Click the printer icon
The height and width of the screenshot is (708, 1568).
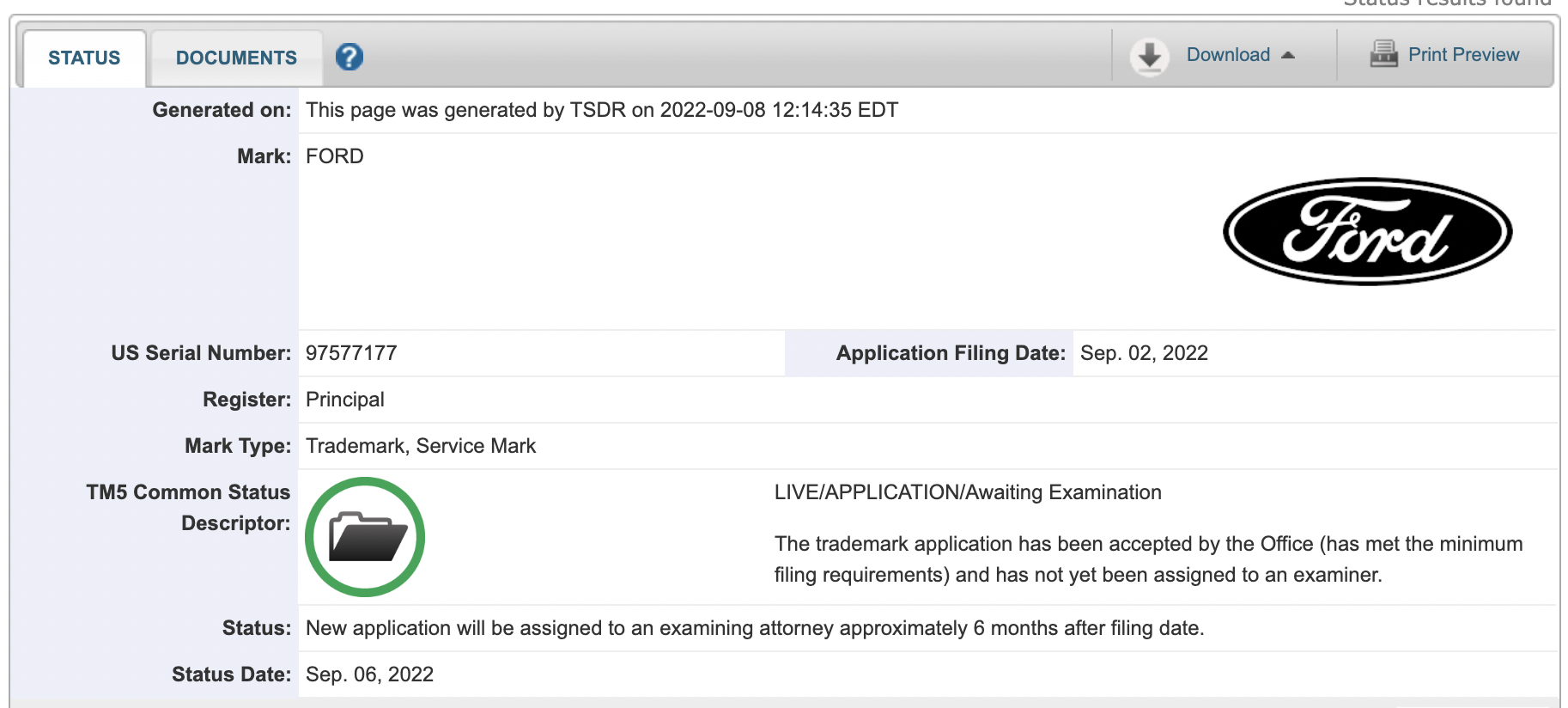point(1383,54)
